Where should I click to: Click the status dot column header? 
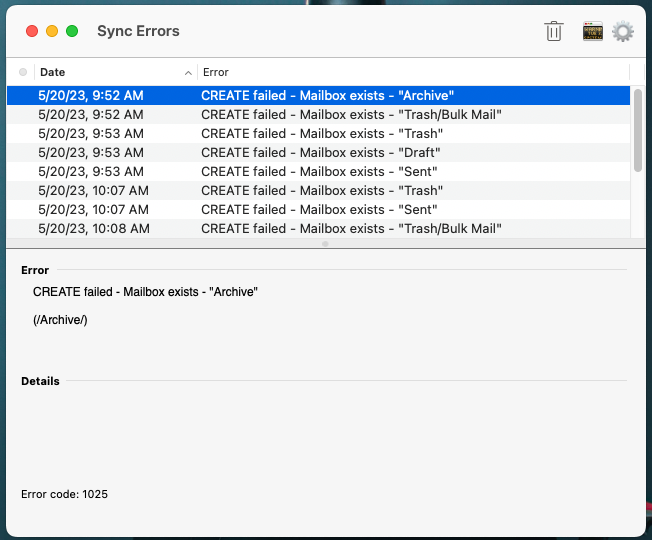[x=23, y=72]
